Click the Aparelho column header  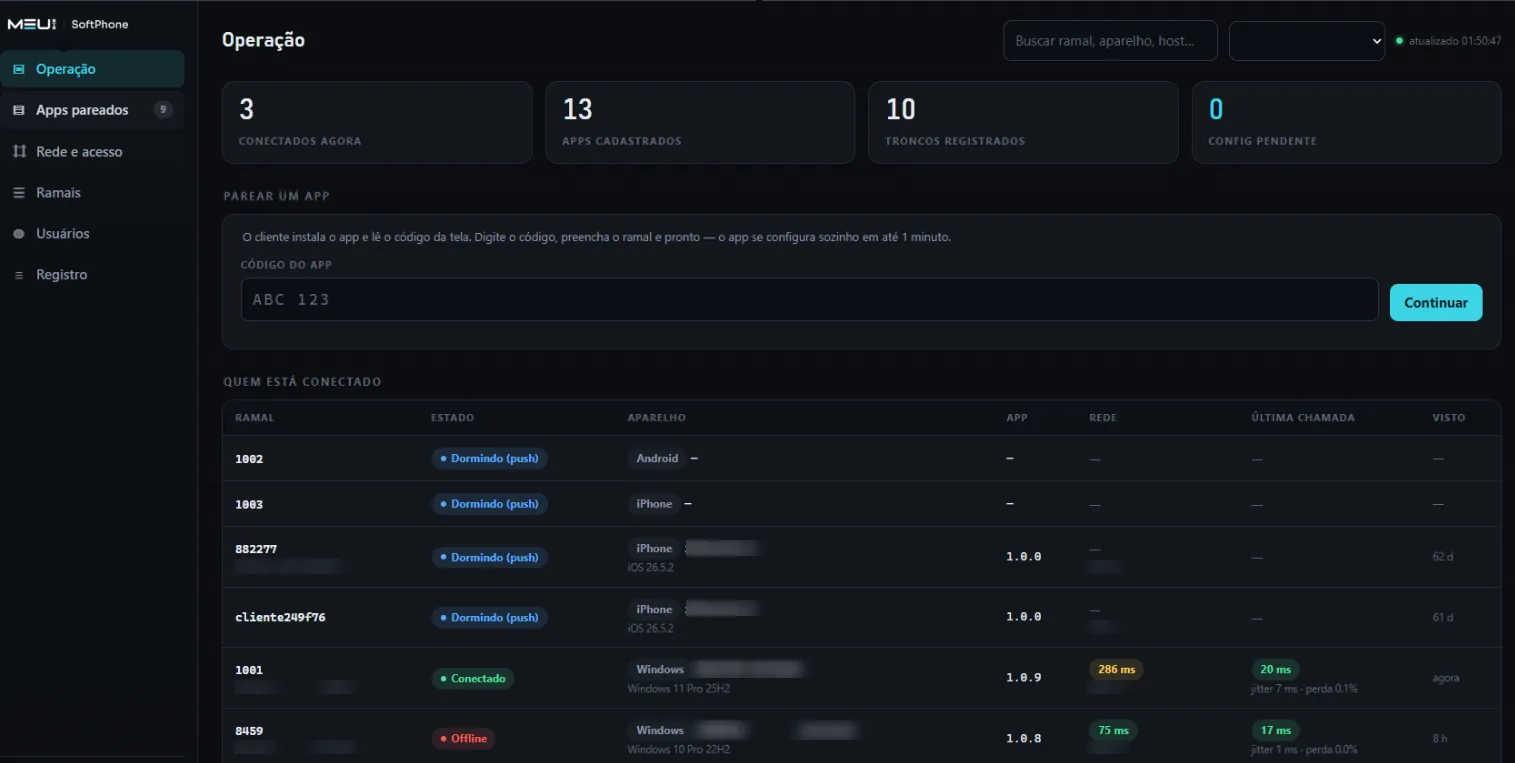(656, 417)
